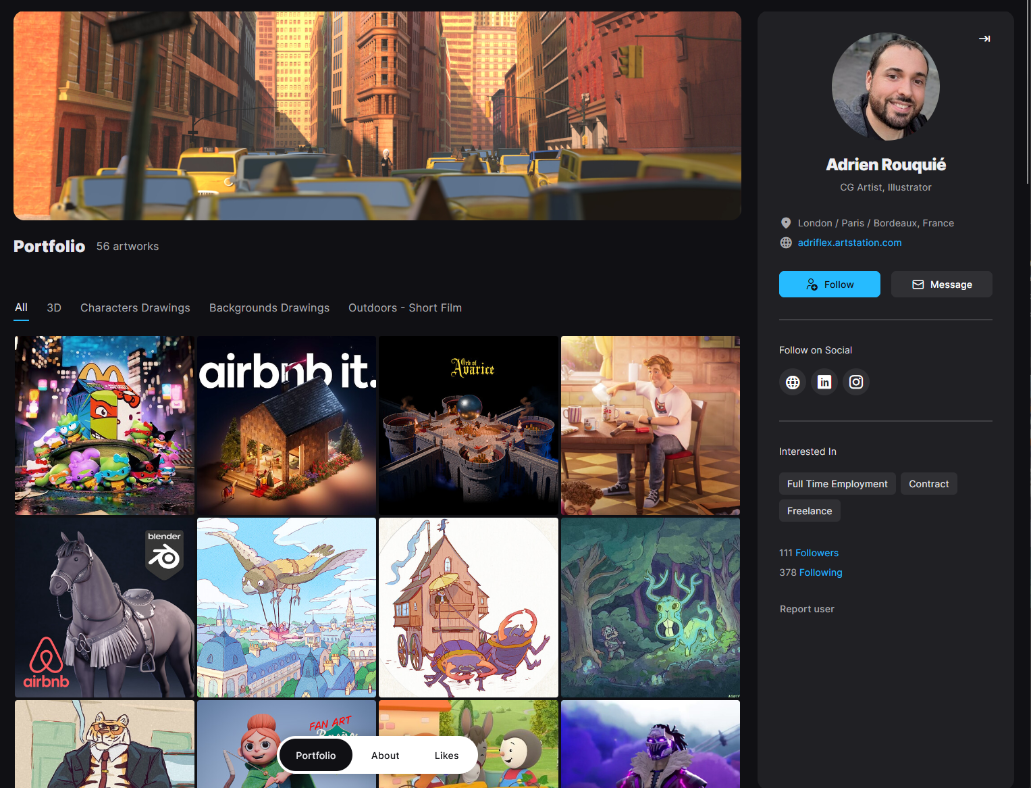Click the Message button
1031x788 pixels.
pos(941,284)
